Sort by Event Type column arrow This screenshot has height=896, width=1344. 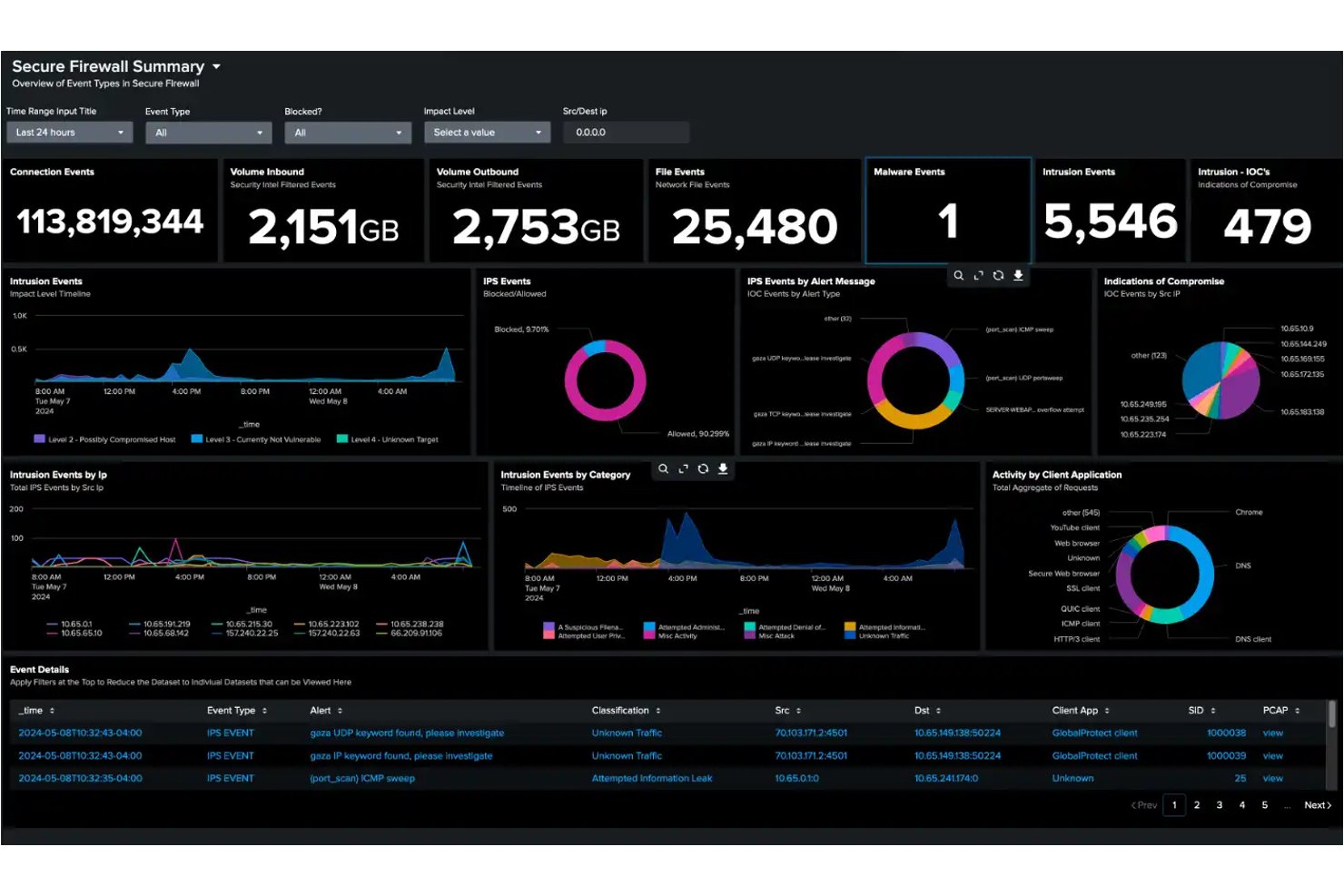(264, 711)
